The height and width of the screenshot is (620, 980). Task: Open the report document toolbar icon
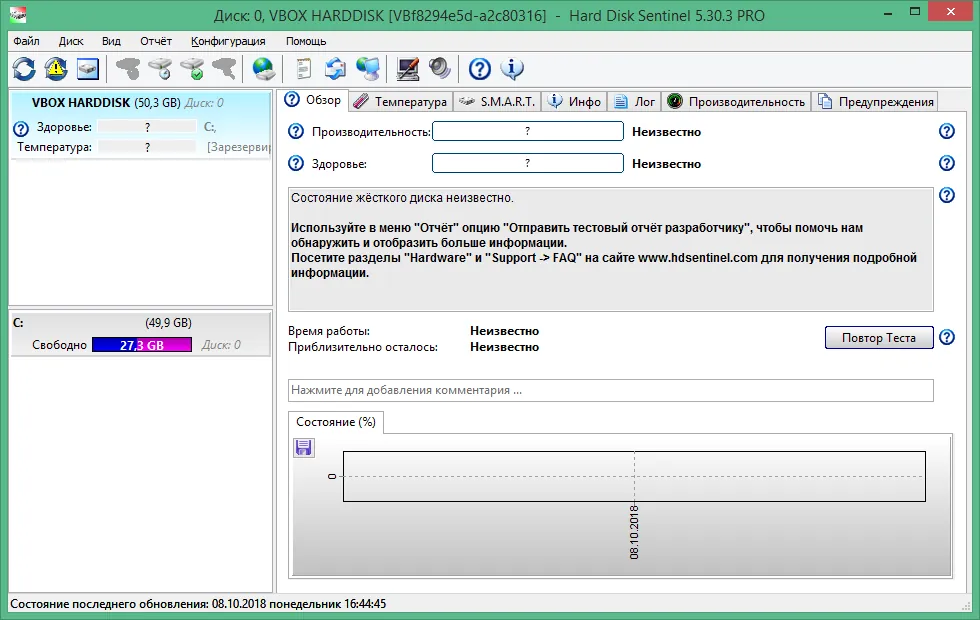304,69
